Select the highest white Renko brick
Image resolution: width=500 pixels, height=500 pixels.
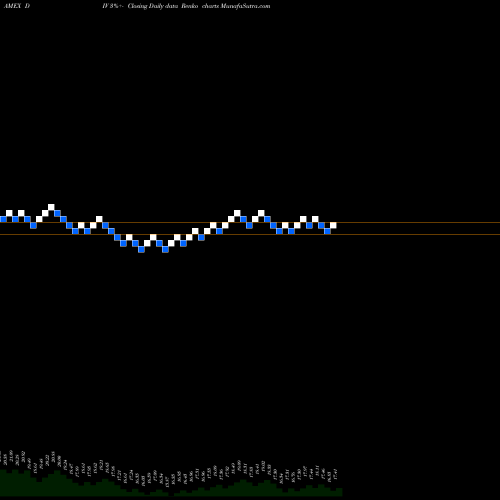(51, 207)
